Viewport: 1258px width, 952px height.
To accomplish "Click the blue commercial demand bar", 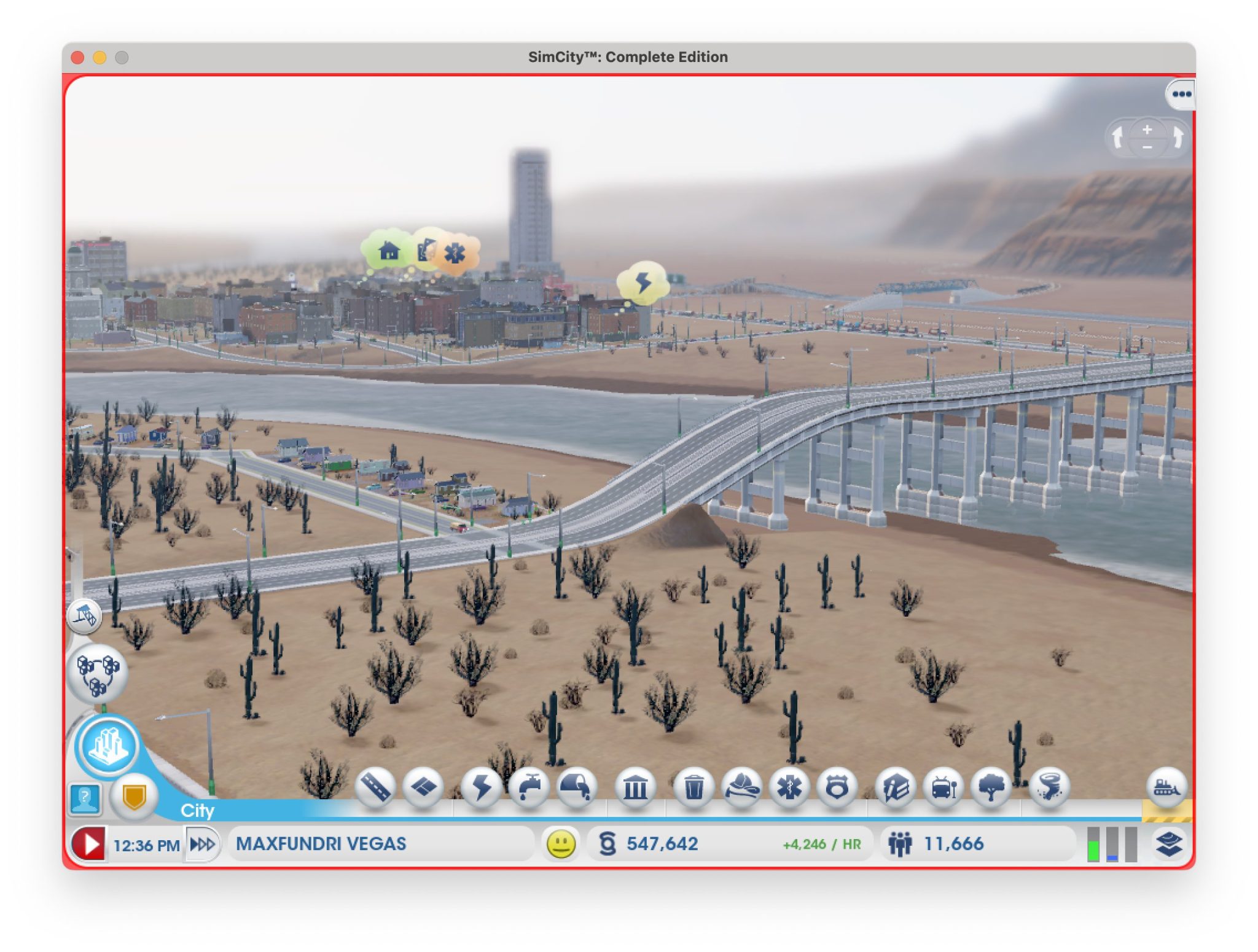I will tap(1112, 845).
